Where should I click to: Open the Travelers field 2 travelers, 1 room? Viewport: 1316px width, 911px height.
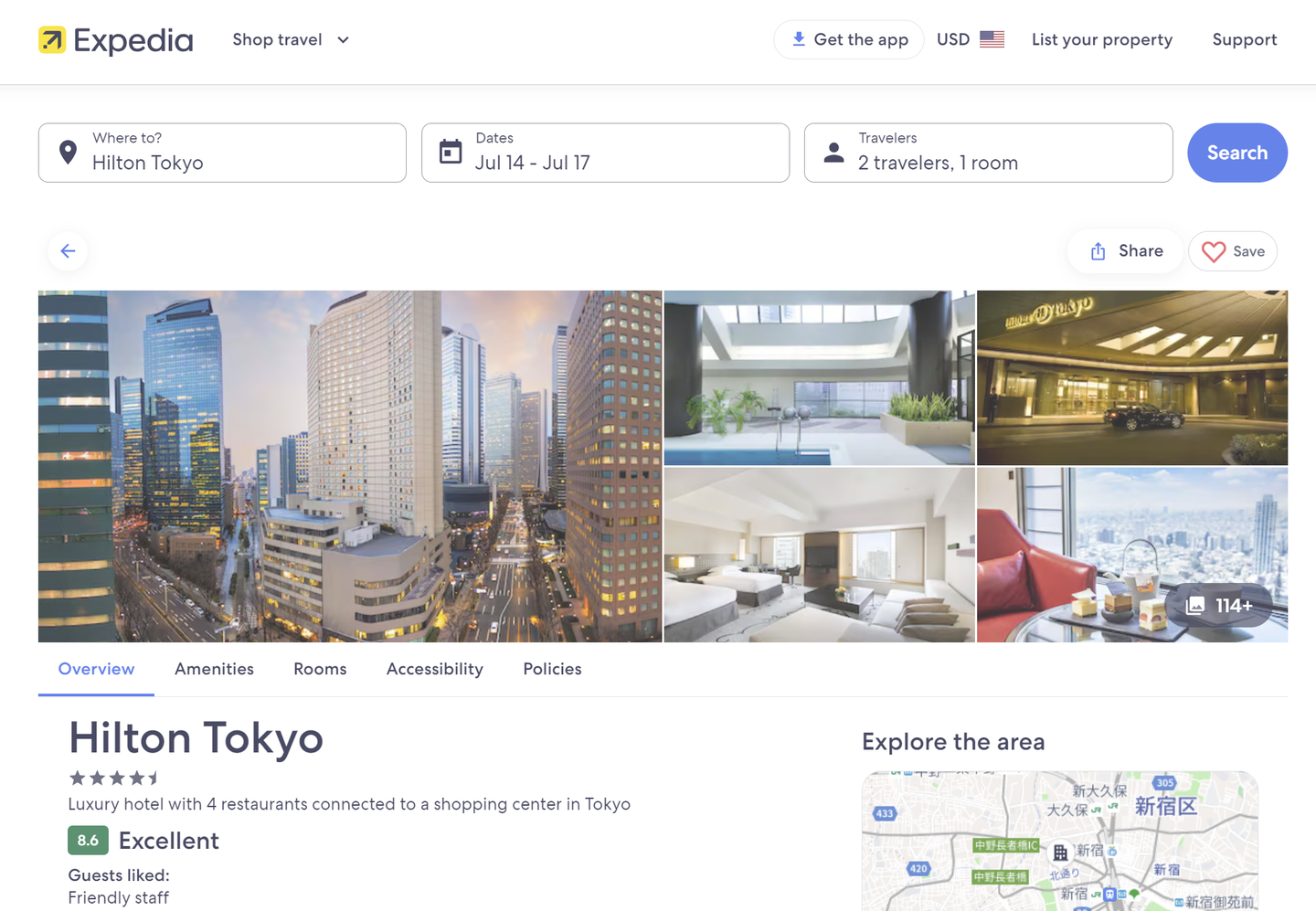[x=988, y=153]
